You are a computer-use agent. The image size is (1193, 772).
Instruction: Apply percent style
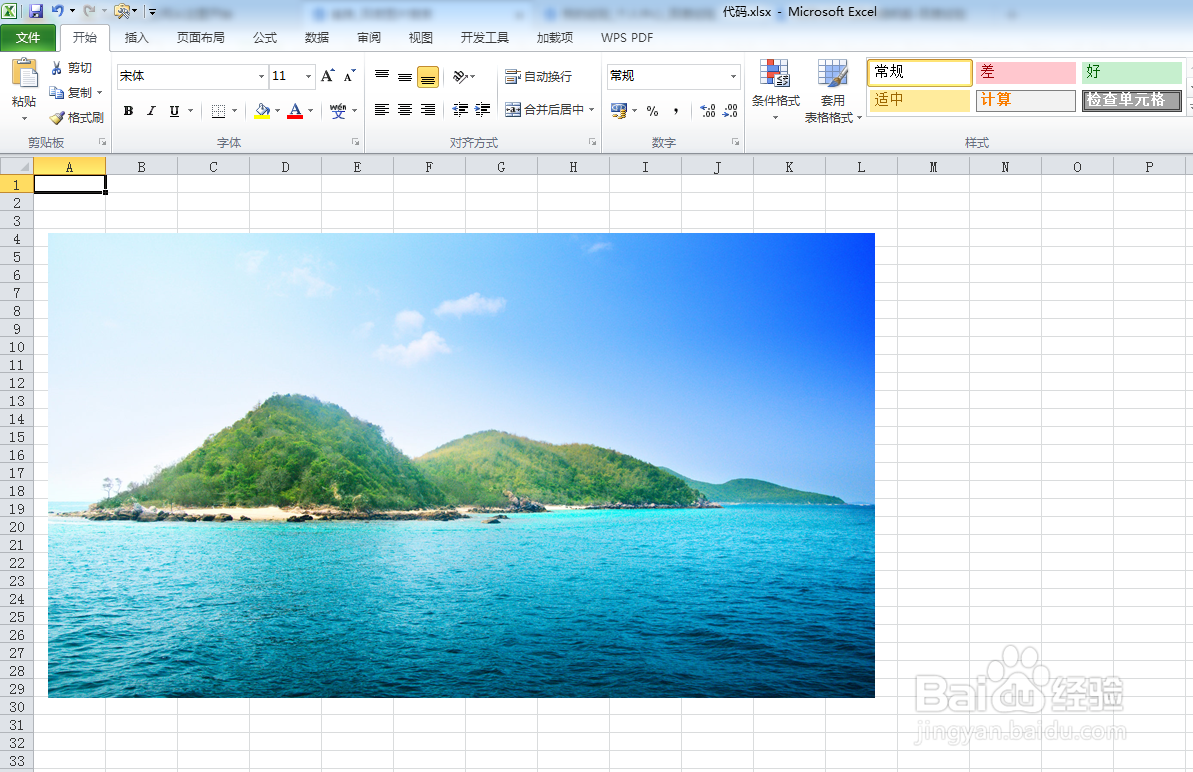click(x=652, y=111)
